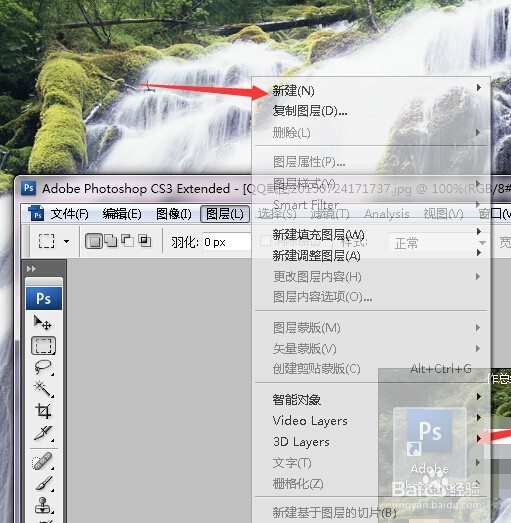Open the Analysis menu
This screenshot has width=511, height=523.
[387, 214]
